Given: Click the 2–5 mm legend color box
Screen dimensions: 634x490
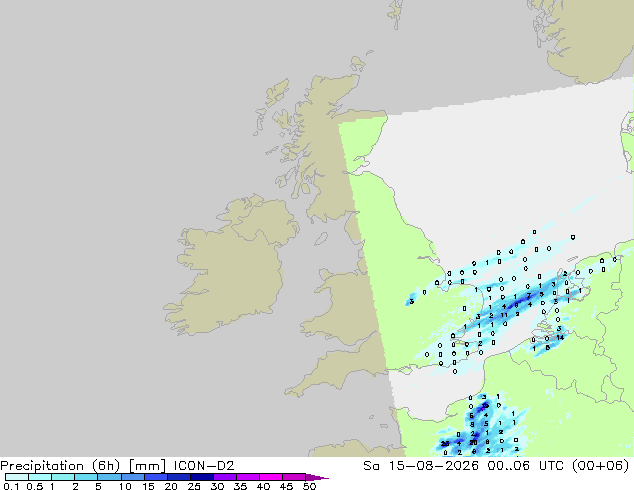Looking at the screenshot, I should (x=87, y=477).
